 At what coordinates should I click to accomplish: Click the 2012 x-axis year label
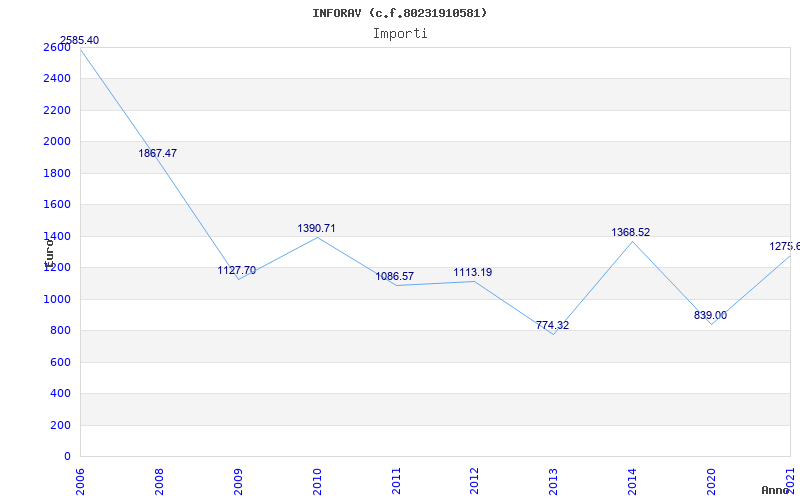pos(474,482)
